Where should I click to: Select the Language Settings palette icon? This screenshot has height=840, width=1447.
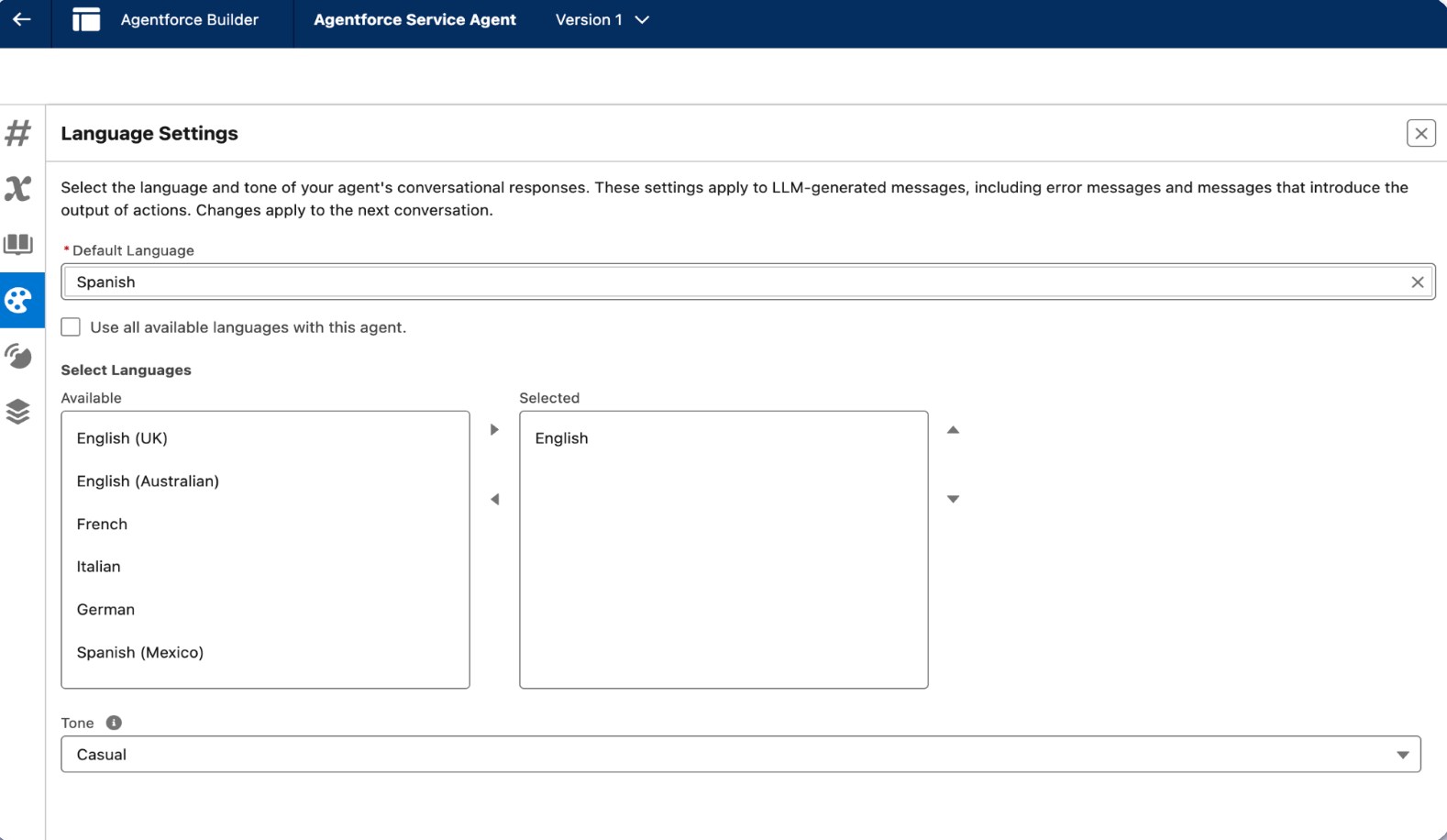tap(18, 300)
